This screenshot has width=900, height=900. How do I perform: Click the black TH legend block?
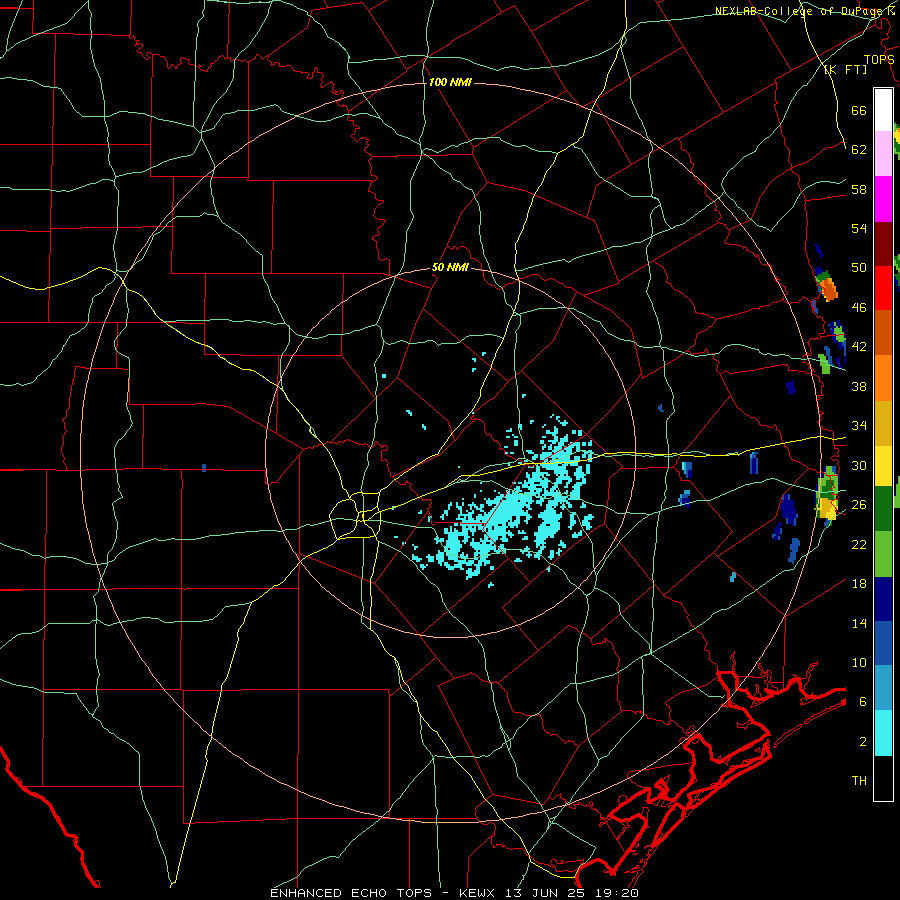tap(883, 778)
